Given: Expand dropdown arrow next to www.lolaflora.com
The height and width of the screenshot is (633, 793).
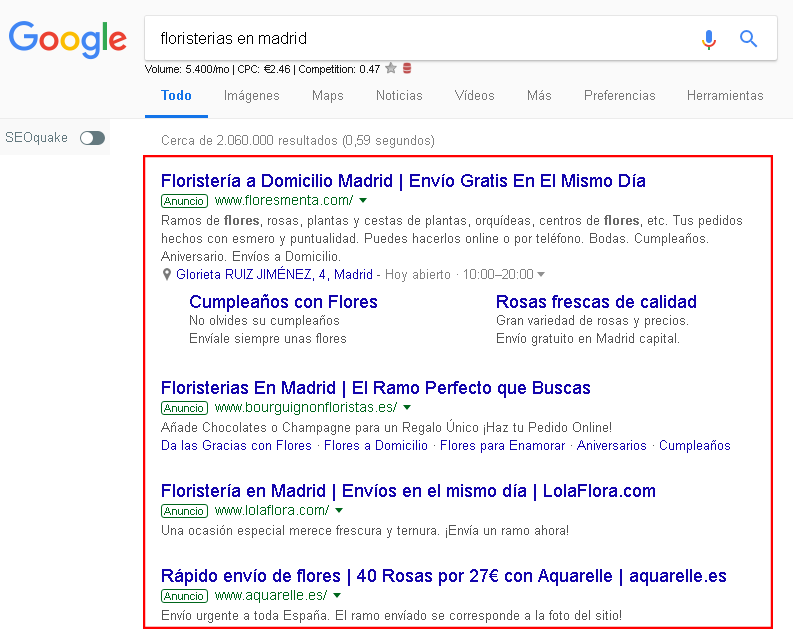Looking at the screenshot, I should pos(339,511).
